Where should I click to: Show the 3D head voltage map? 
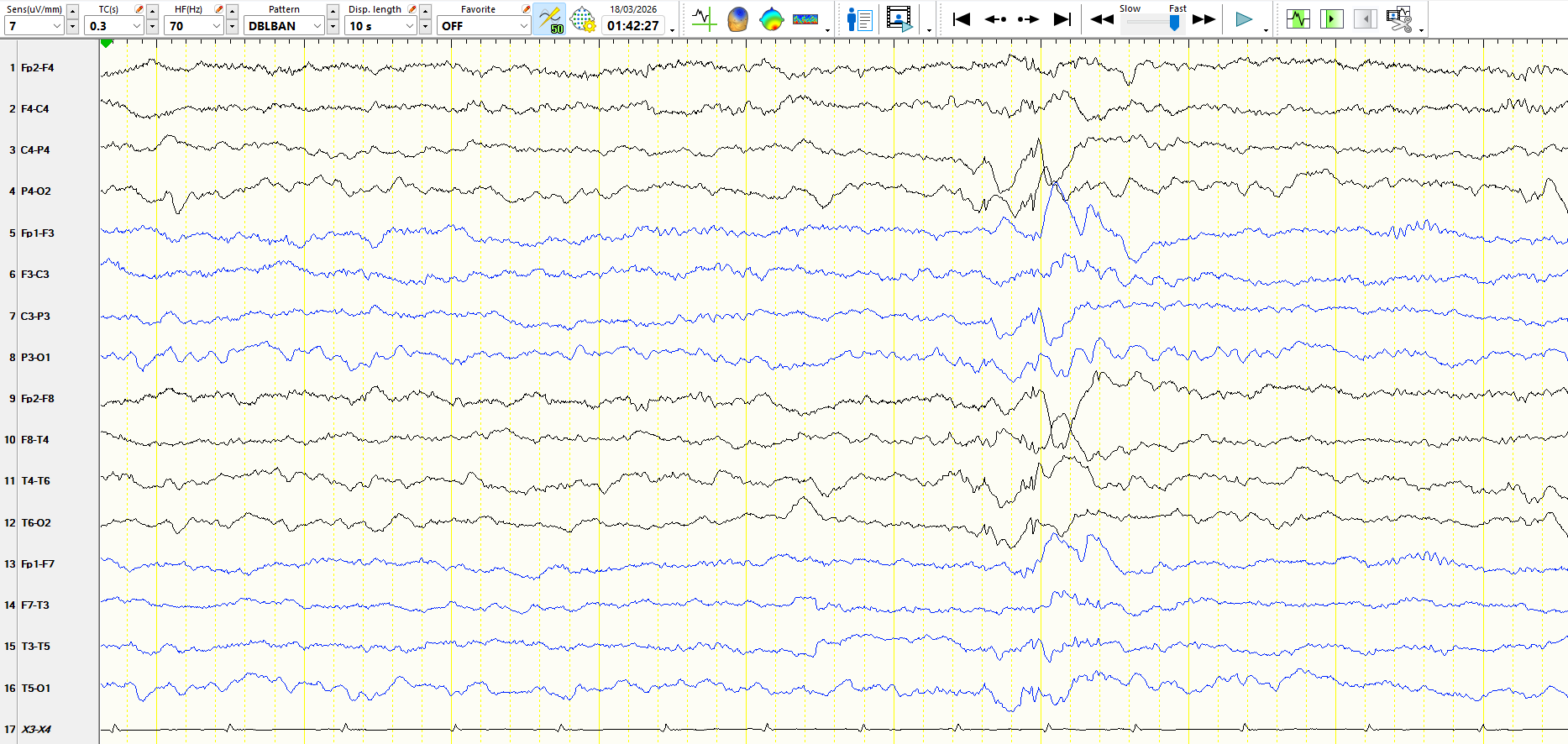pyautogui.click(x=737, y=18)
